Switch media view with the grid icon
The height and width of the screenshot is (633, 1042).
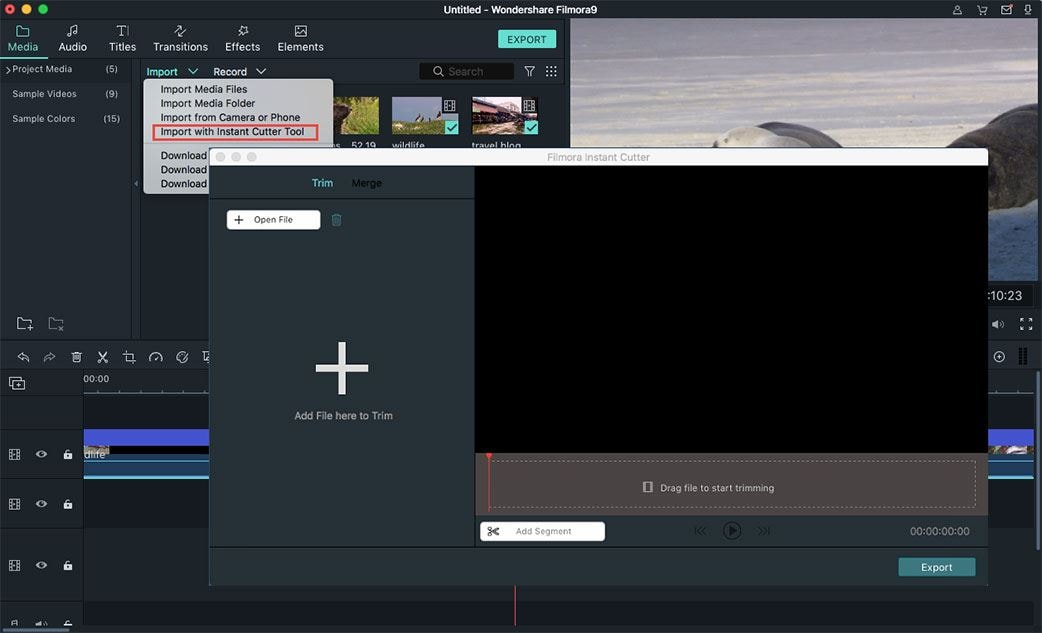(551, 71)
